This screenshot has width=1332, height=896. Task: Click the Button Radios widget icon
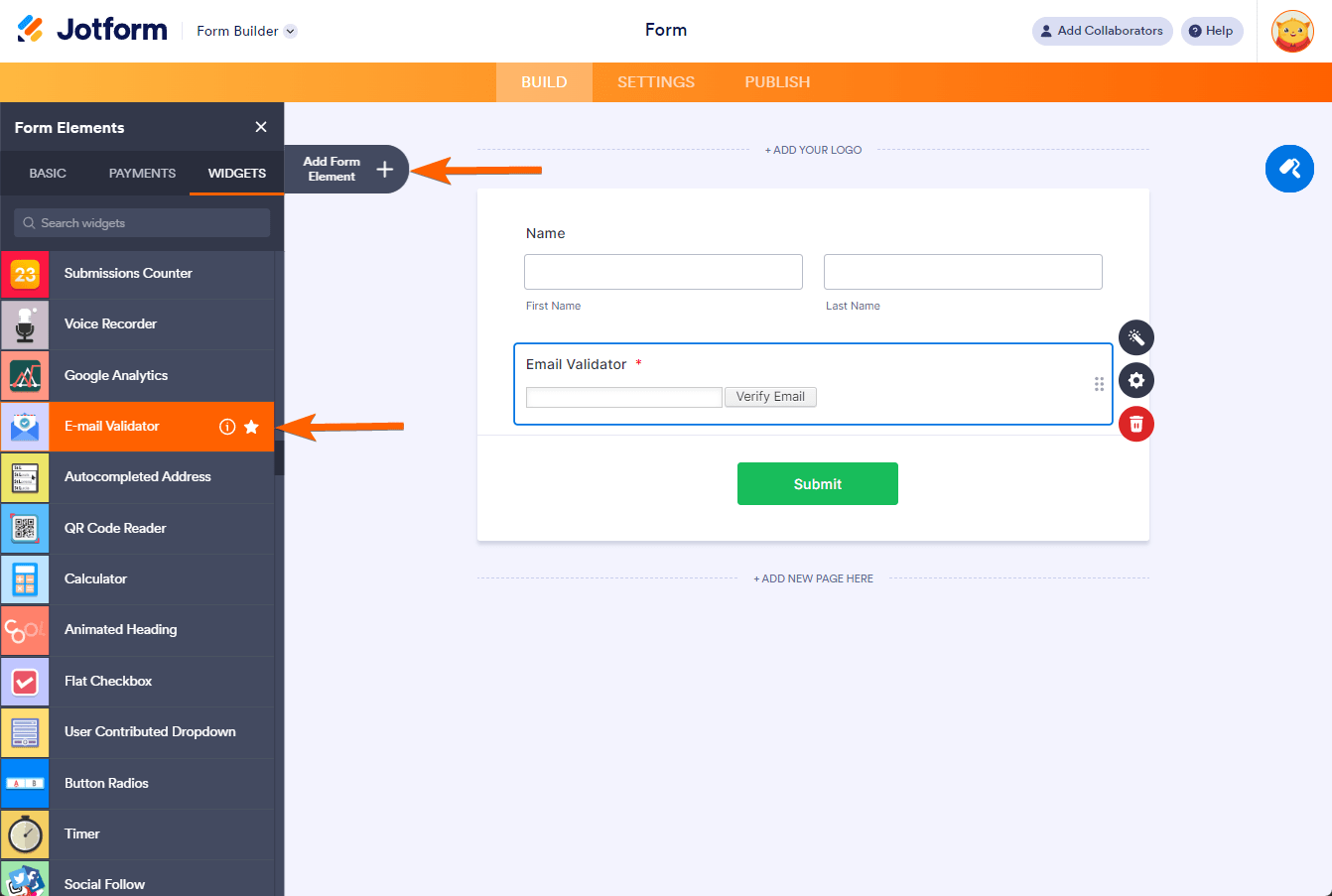pyautogui.click(x=25, y=783)
